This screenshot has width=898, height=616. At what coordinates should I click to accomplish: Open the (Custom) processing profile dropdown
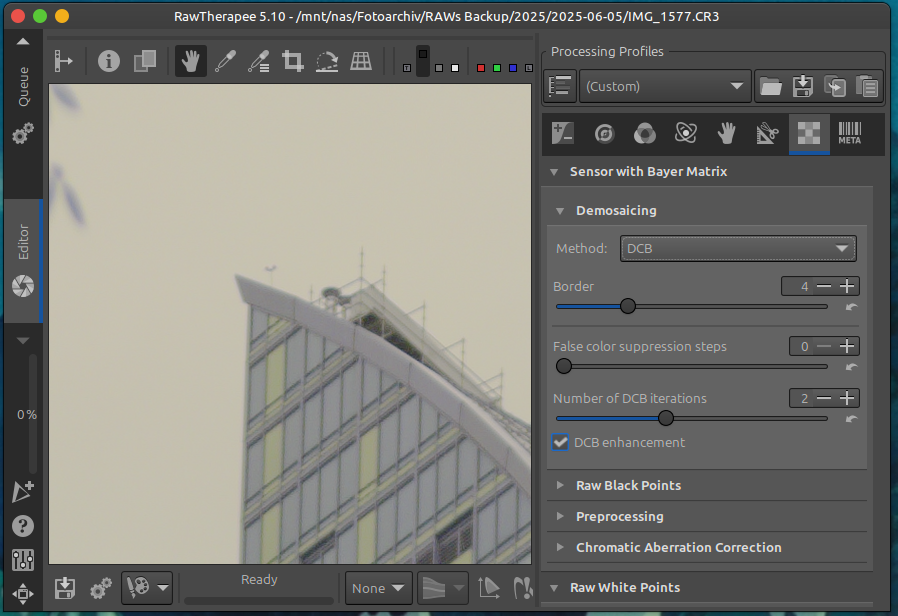pos(665,86)
